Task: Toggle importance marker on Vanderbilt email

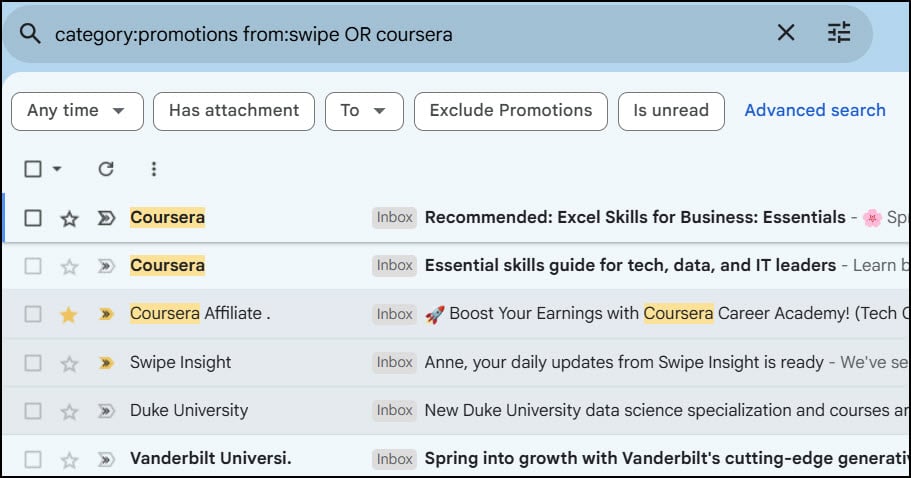Action: pyautogui.click(x=106, y=460)
